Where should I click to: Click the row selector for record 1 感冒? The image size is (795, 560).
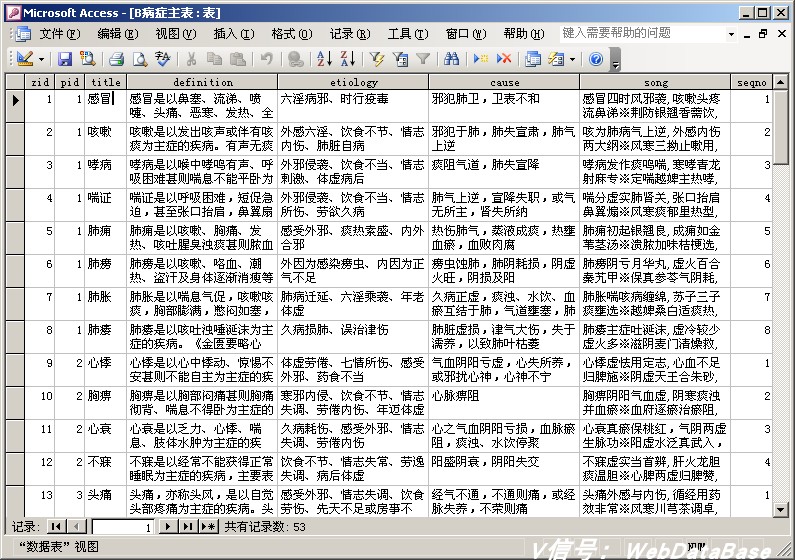pos(15,106)
